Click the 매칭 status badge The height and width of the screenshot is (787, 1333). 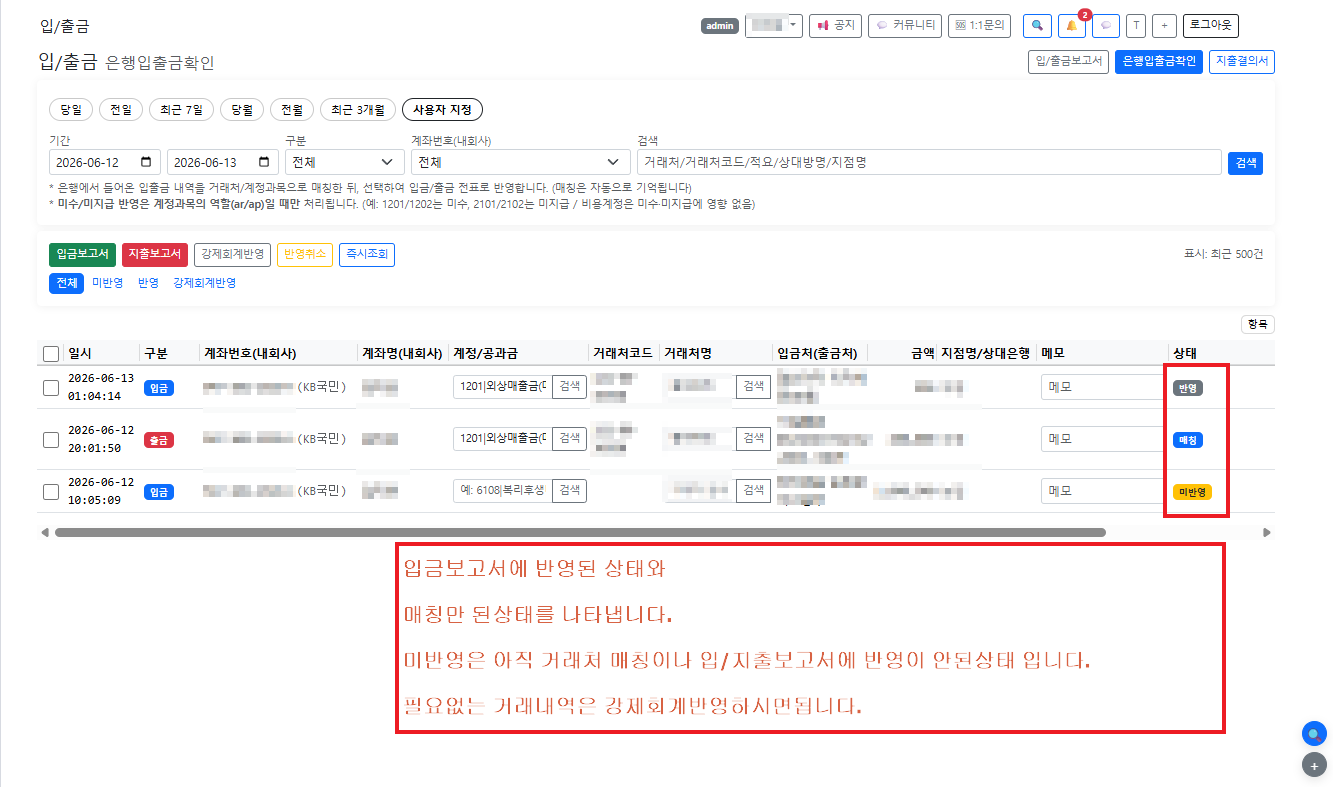click(x=1188, y=440)
